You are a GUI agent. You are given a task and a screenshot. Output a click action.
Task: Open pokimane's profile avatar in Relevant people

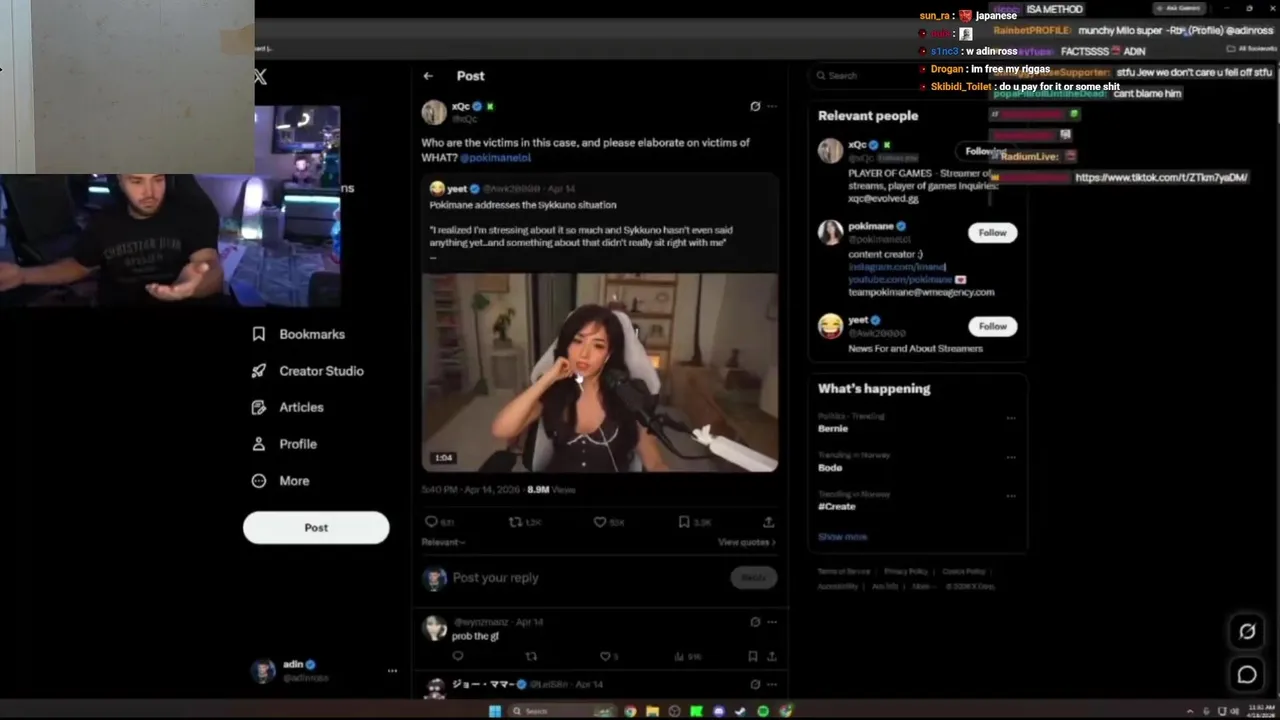[831, 232]
